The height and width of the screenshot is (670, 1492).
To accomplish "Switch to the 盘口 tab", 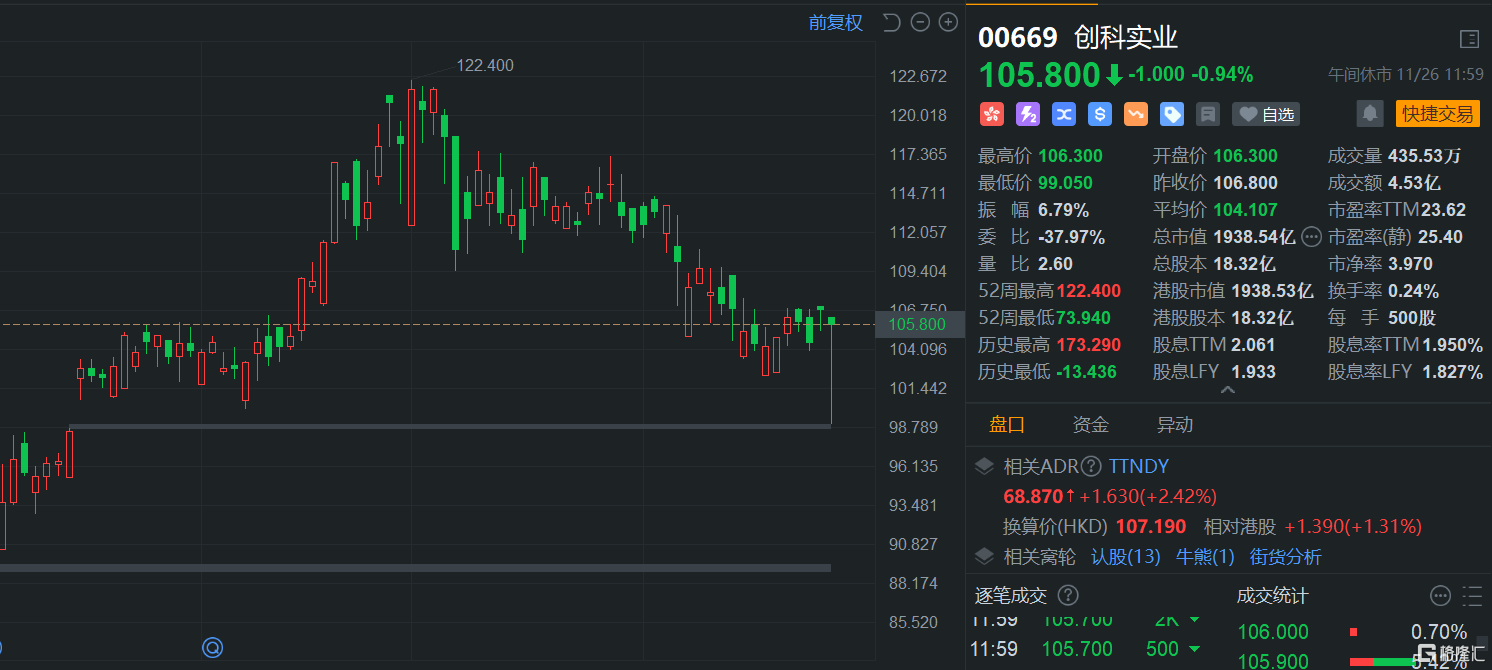I will [1007, 425].
